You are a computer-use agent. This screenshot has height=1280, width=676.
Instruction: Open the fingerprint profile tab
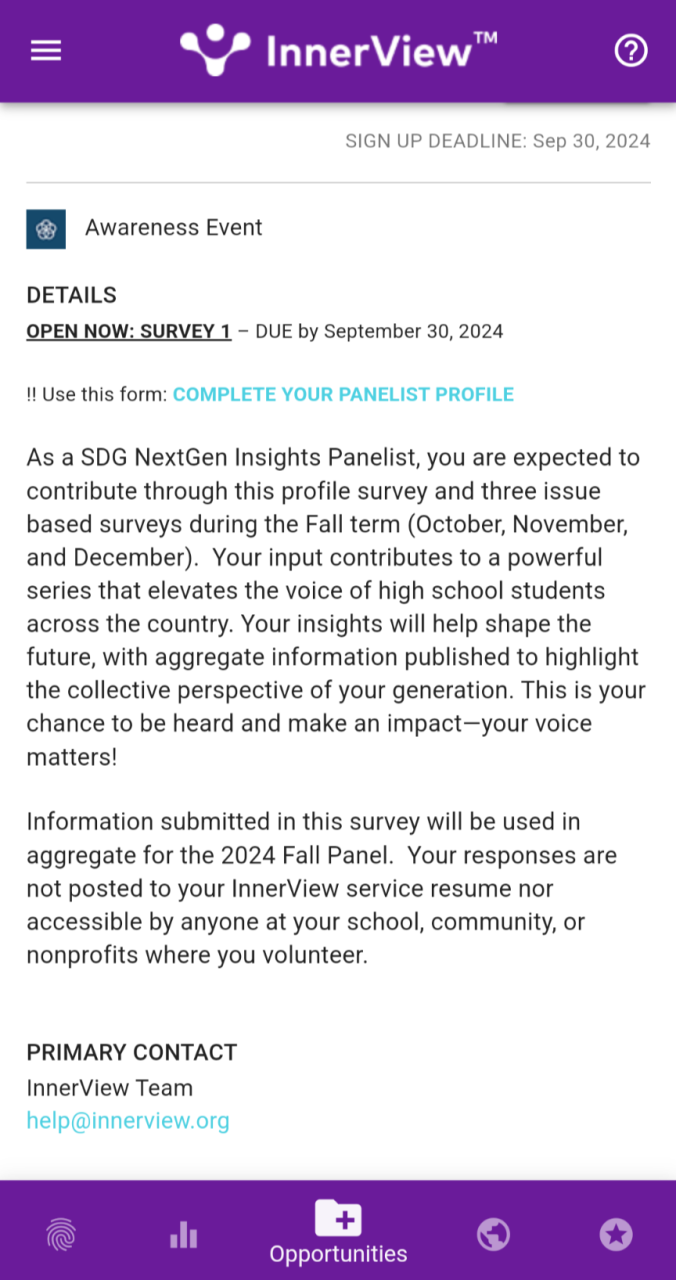[61, 1237]
